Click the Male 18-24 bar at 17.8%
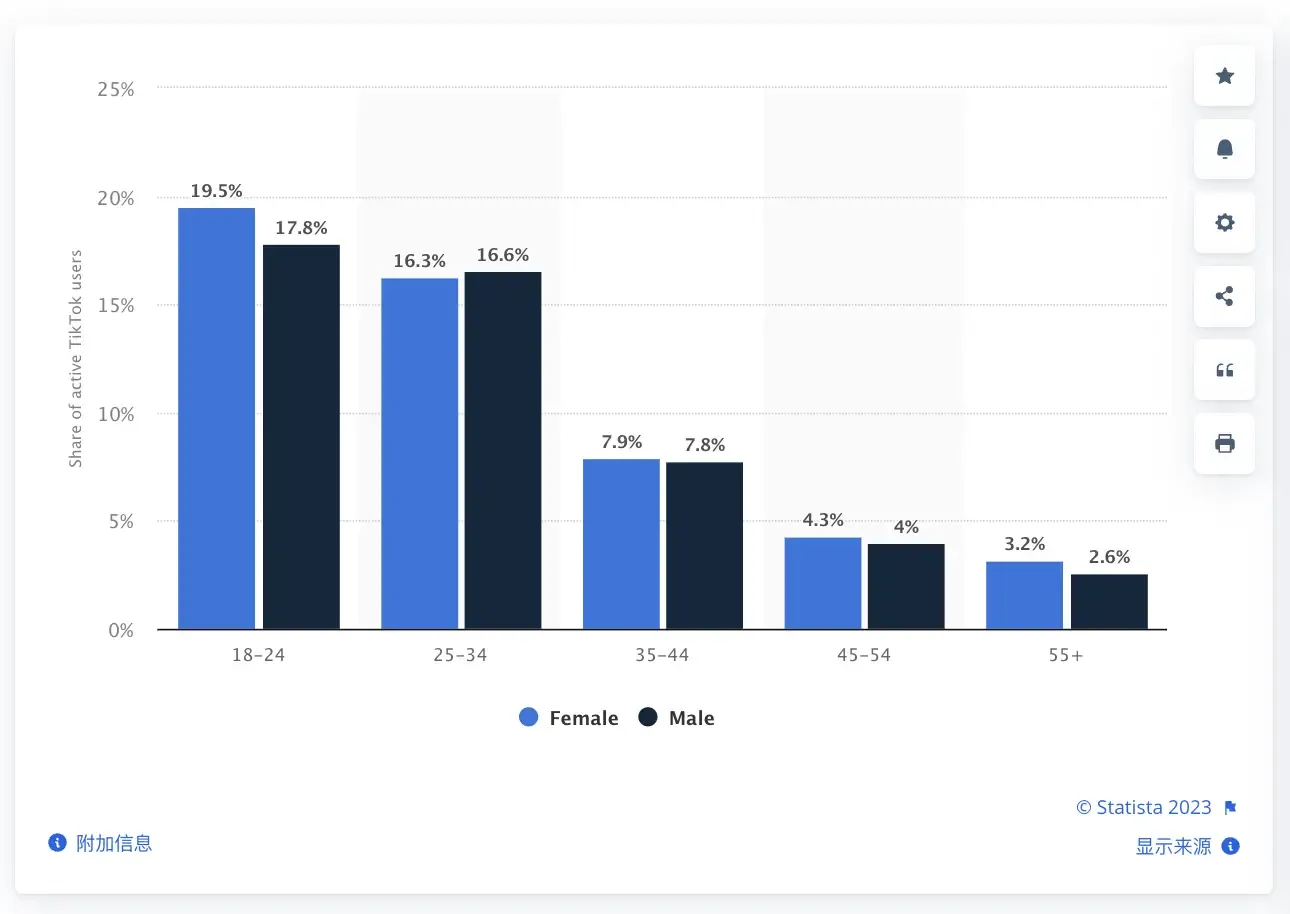1290x914 pixels. coord(301,437)
